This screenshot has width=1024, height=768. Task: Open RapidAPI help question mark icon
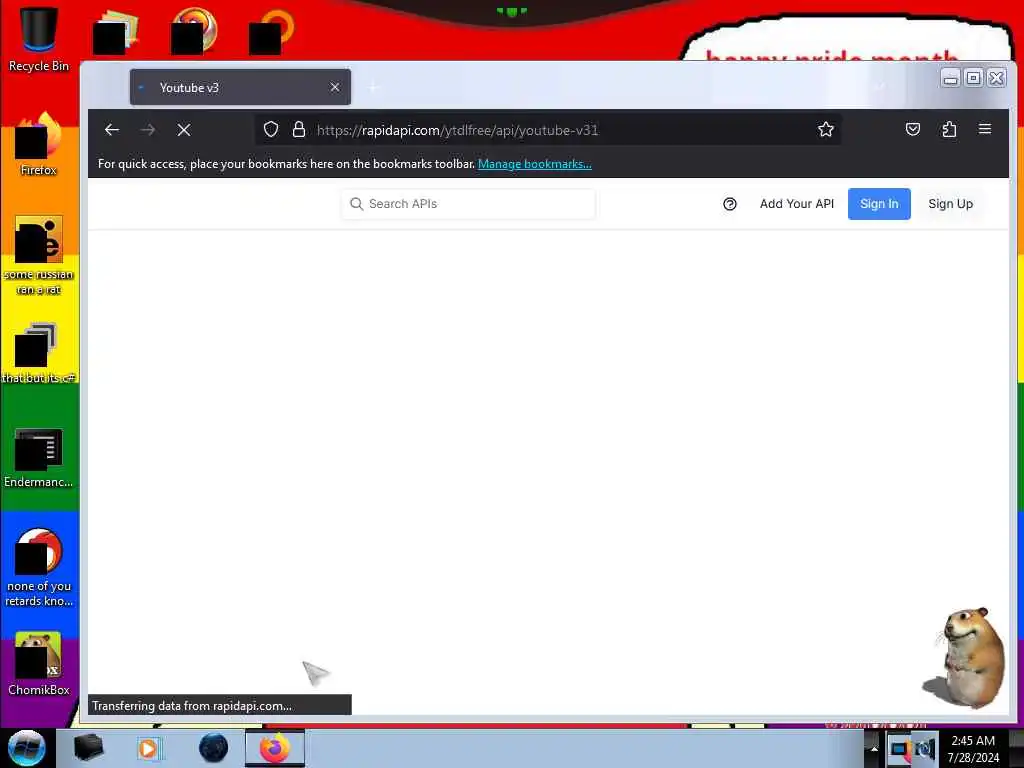[730, 204]
